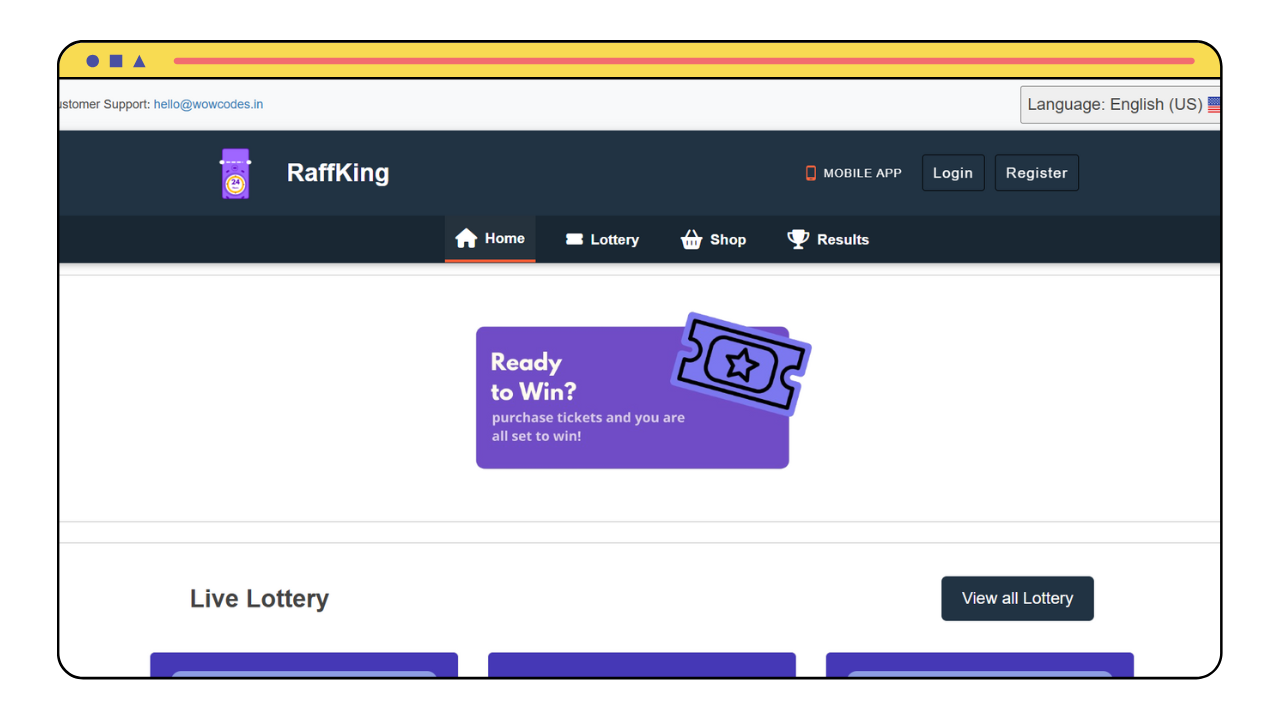Viewport: 1280px width, 720px height.
Task: Switch to the Lottery tab
Action: pos(602,239)
